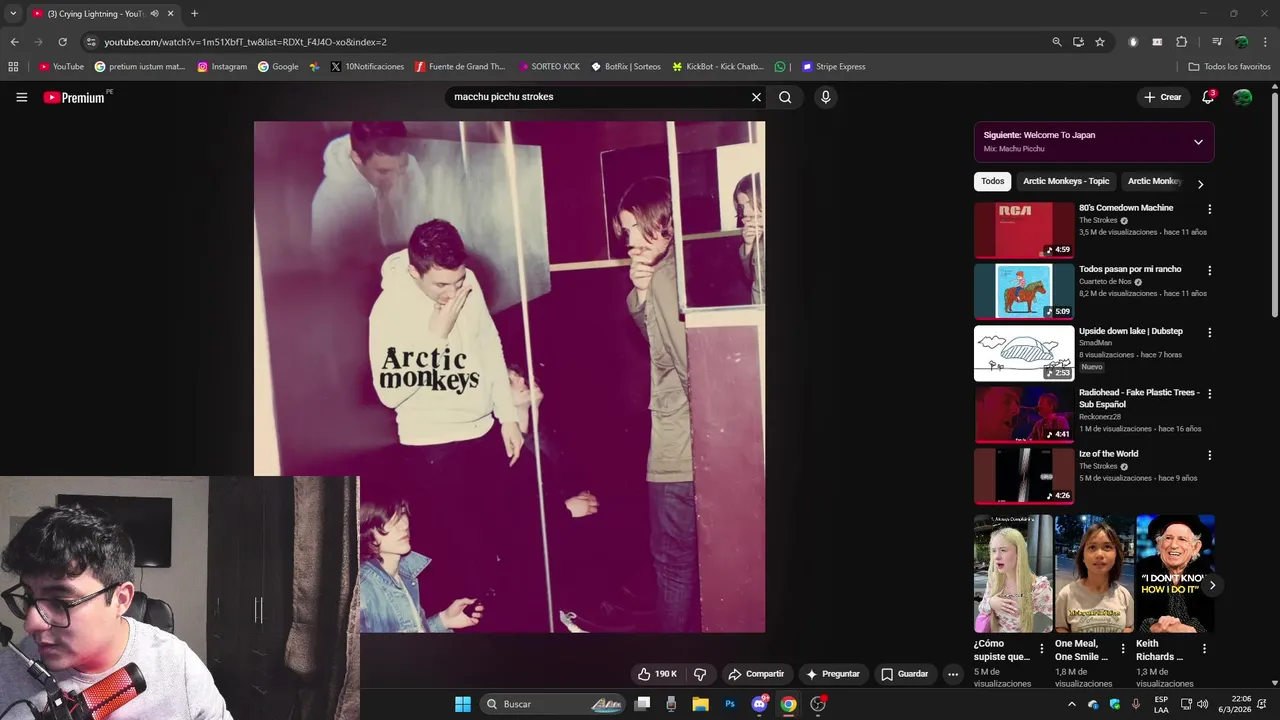Open options for 80's Comedown Machine
Viewport: 1280px width, 720px height.
click(1209, 209)
